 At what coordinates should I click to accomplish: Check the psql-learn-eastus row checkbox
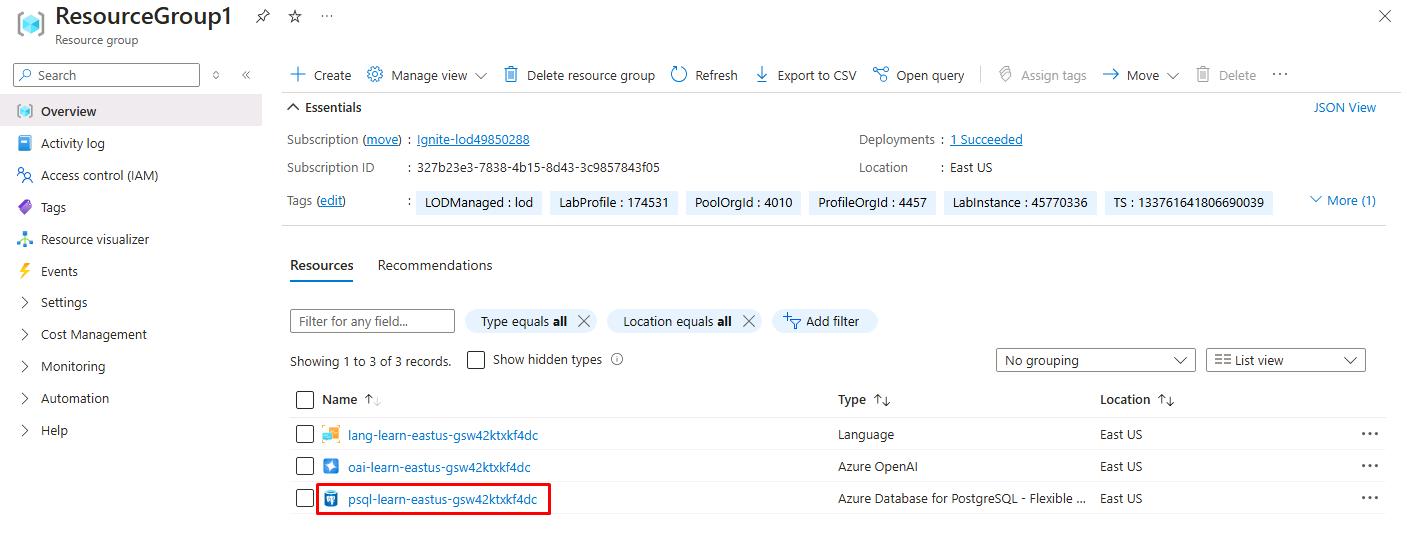click(305, 498)
